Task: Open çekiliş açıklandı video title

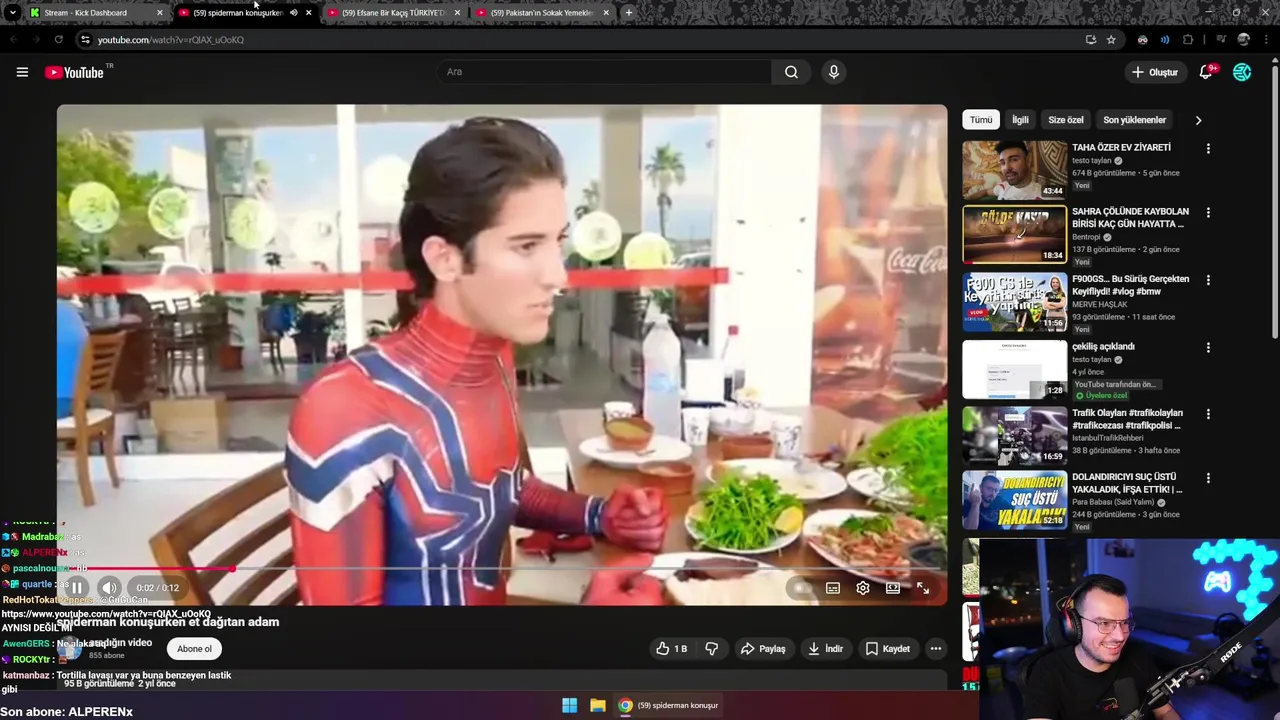Action: tap(1103, 347)
